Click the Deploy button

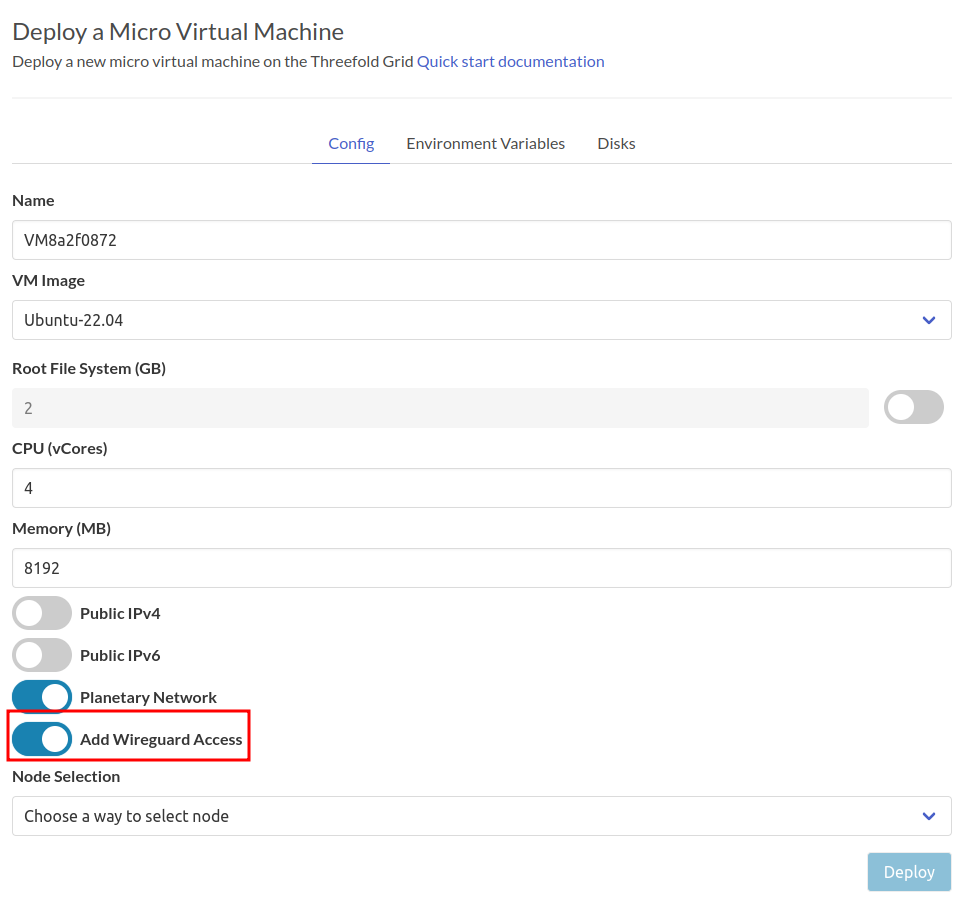point(908,871)
